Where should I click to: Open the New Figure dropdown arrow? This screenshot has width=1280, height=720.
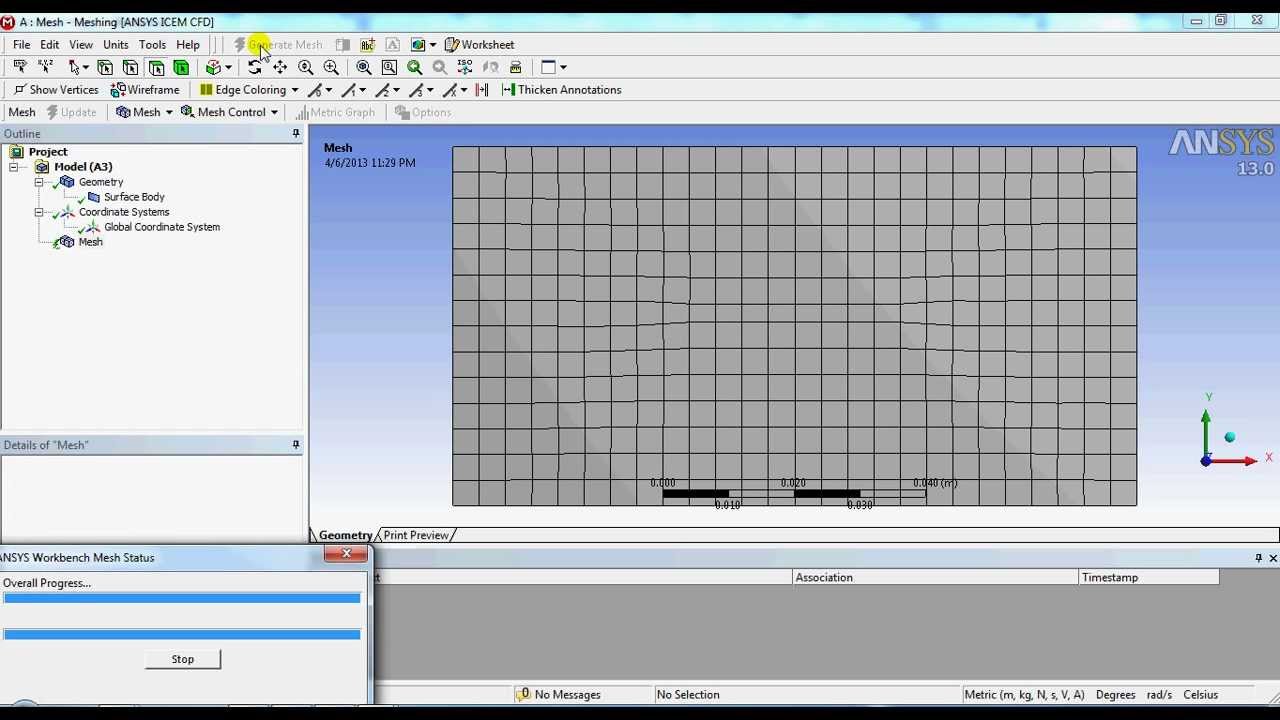pyautogui.click(x=433, y=45)
